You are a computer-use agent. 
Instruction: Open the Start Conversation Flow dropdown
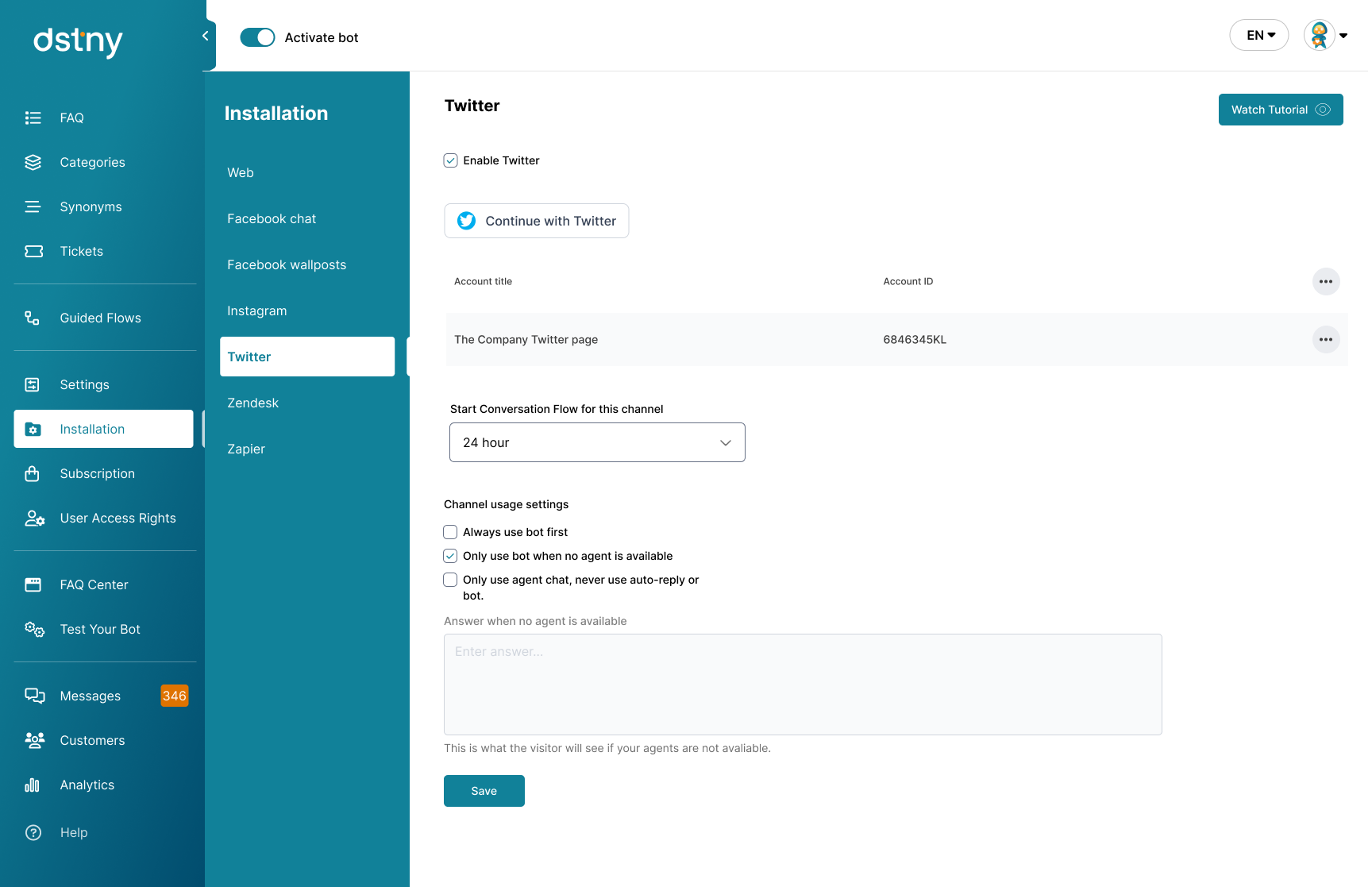tap(596, 442)
